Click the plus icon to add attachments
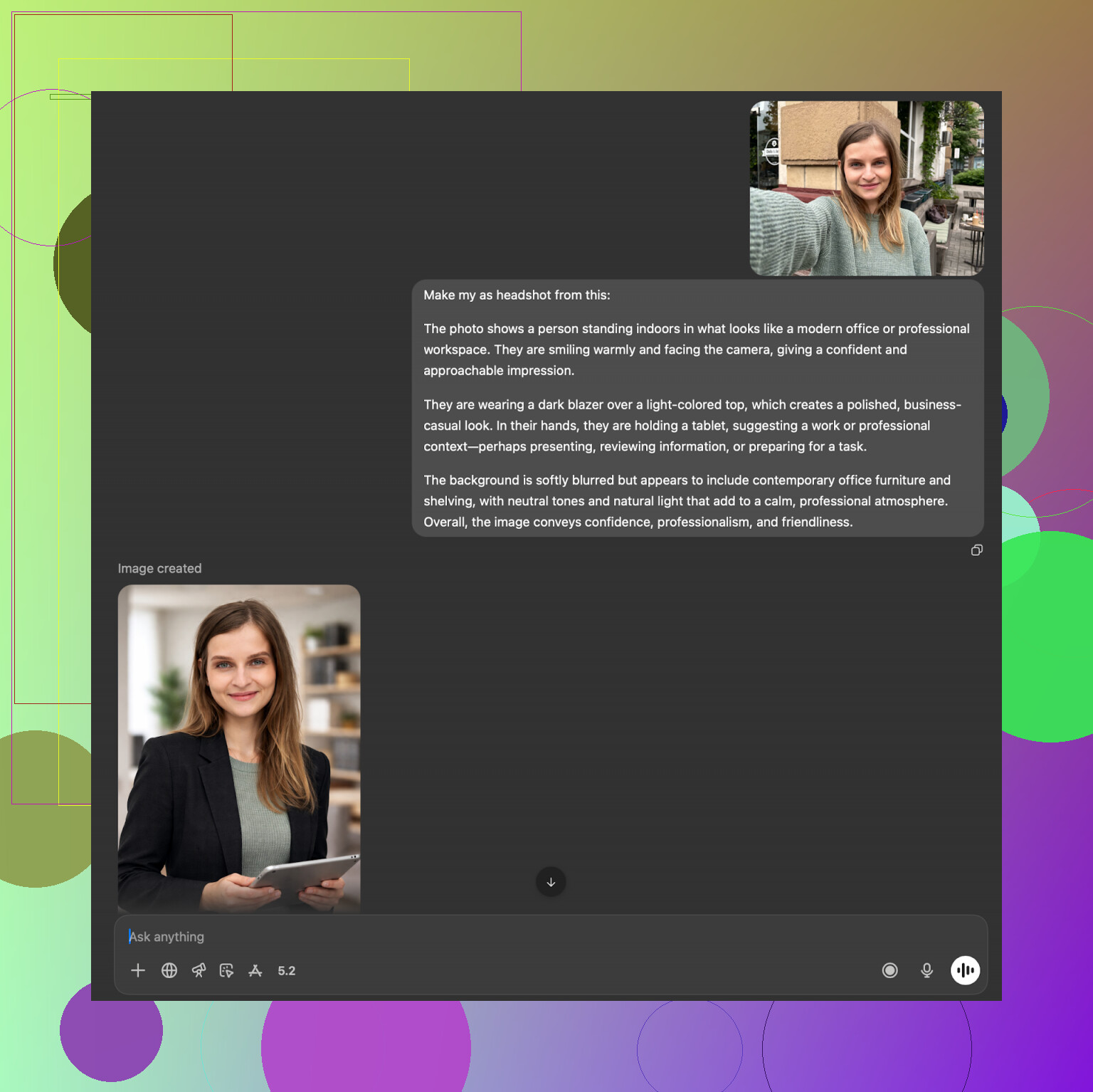This screenshot has height=1092, width=1093. point(138,970)
